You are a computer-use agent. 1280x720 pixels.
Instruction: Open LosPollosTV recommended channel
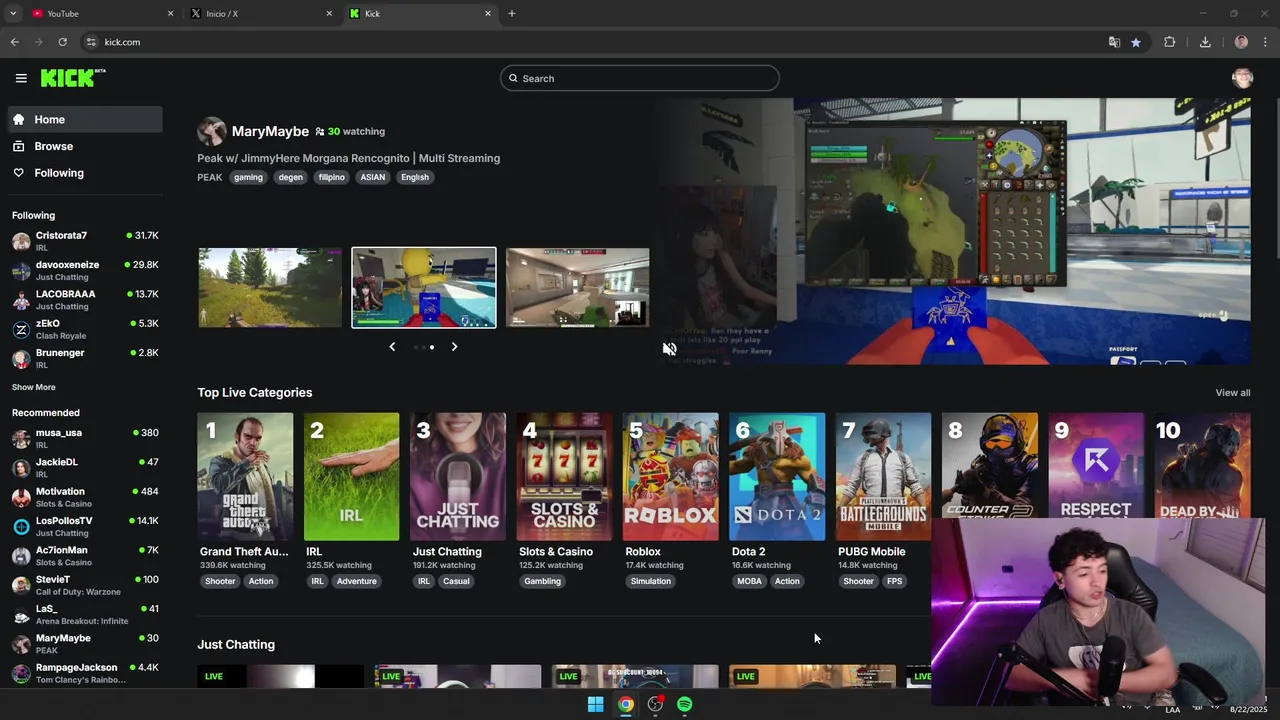point(85,526)
